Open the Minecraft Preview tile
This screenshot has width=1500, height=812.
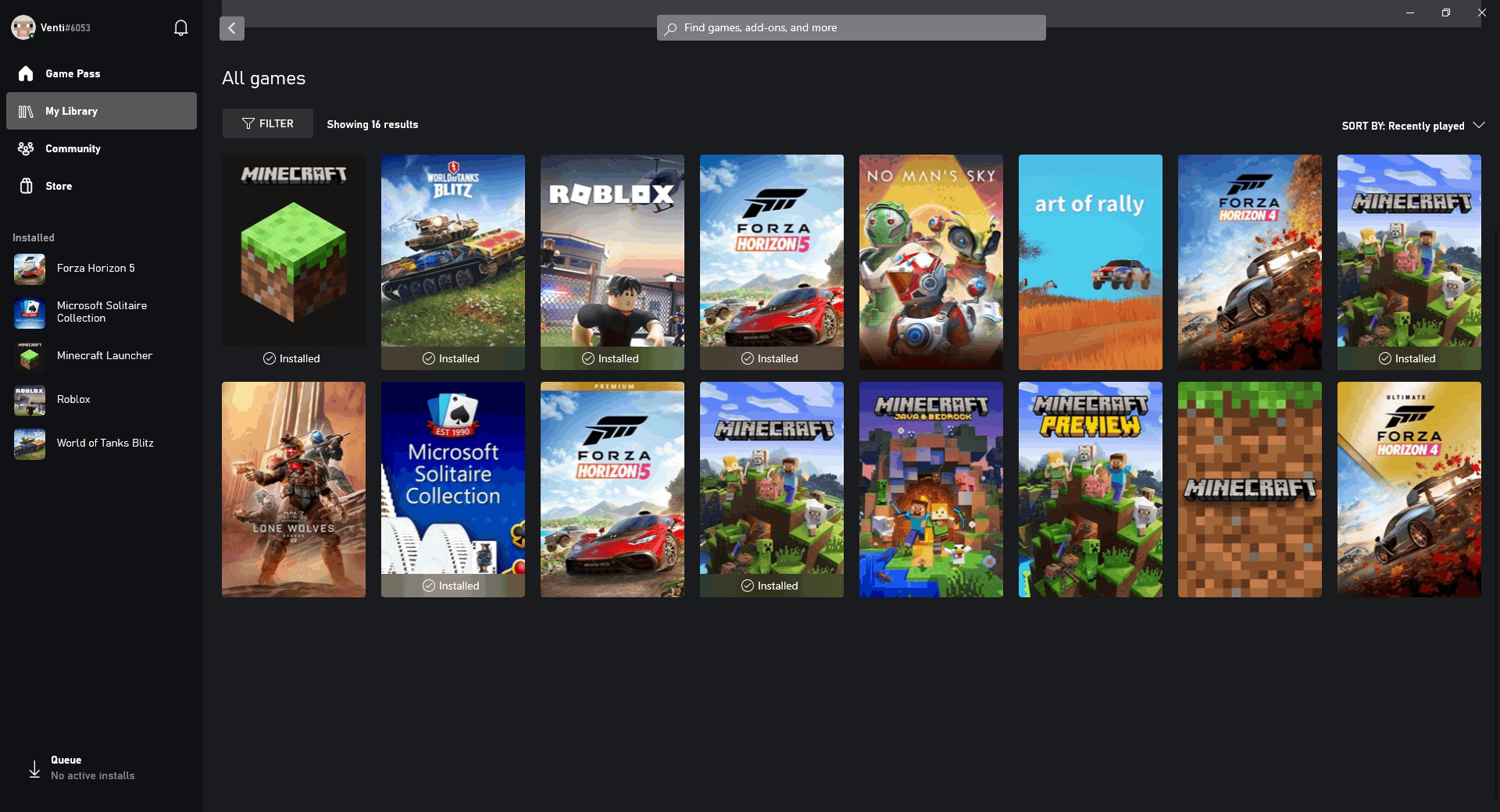click(1091, 490)
